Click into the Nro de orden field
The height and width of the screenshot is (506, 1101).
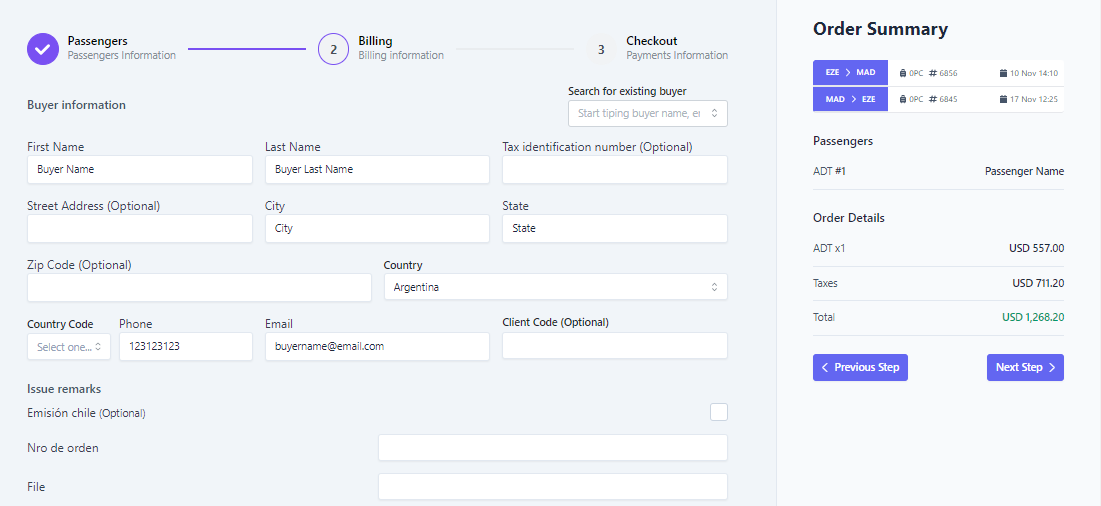(552, 448)
